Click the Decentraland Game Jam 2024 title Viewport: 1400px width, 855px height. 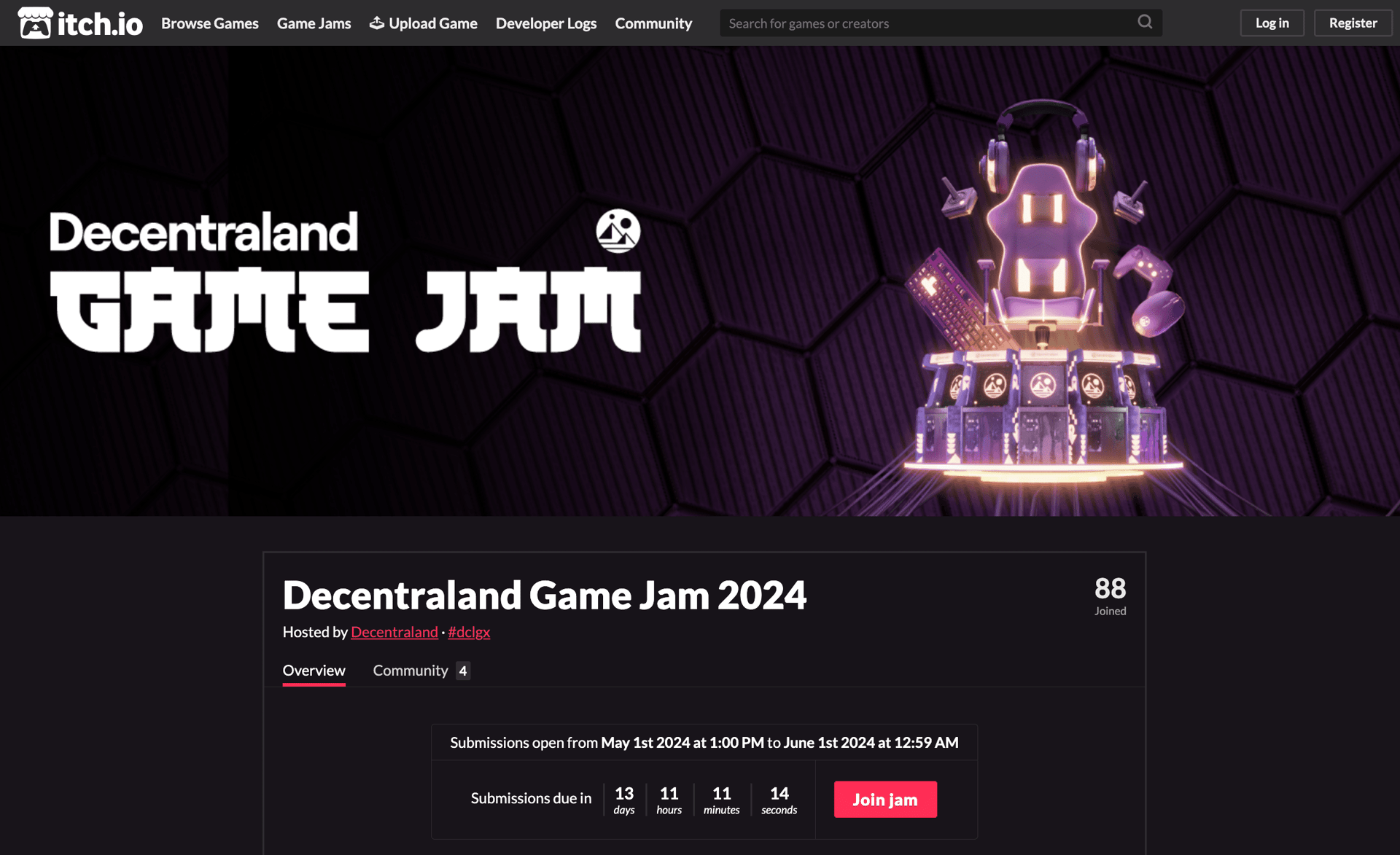click(x=545, y=595)
